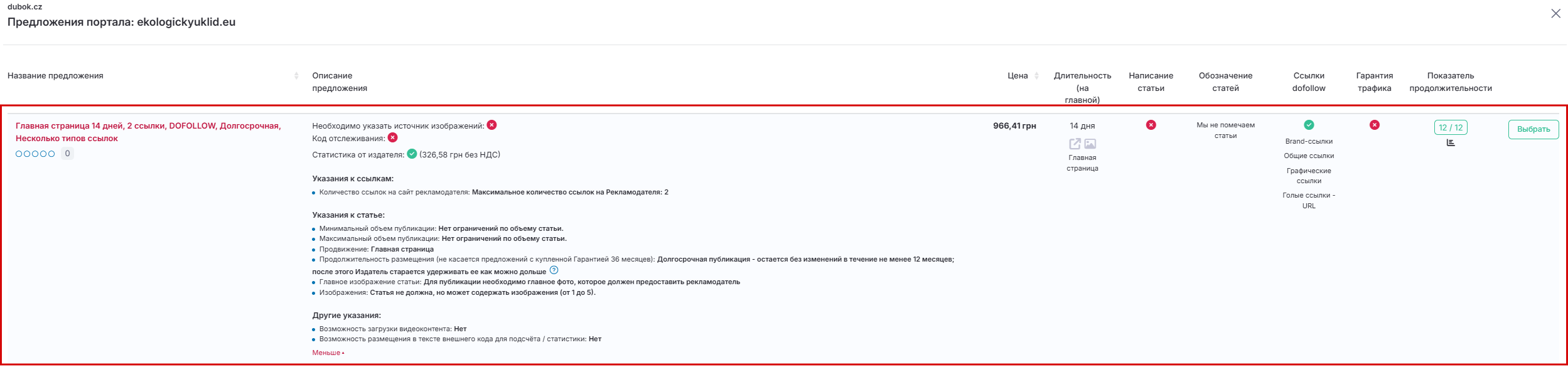Open the bar chart icon below 12 / 12

tap(1451, 142)
